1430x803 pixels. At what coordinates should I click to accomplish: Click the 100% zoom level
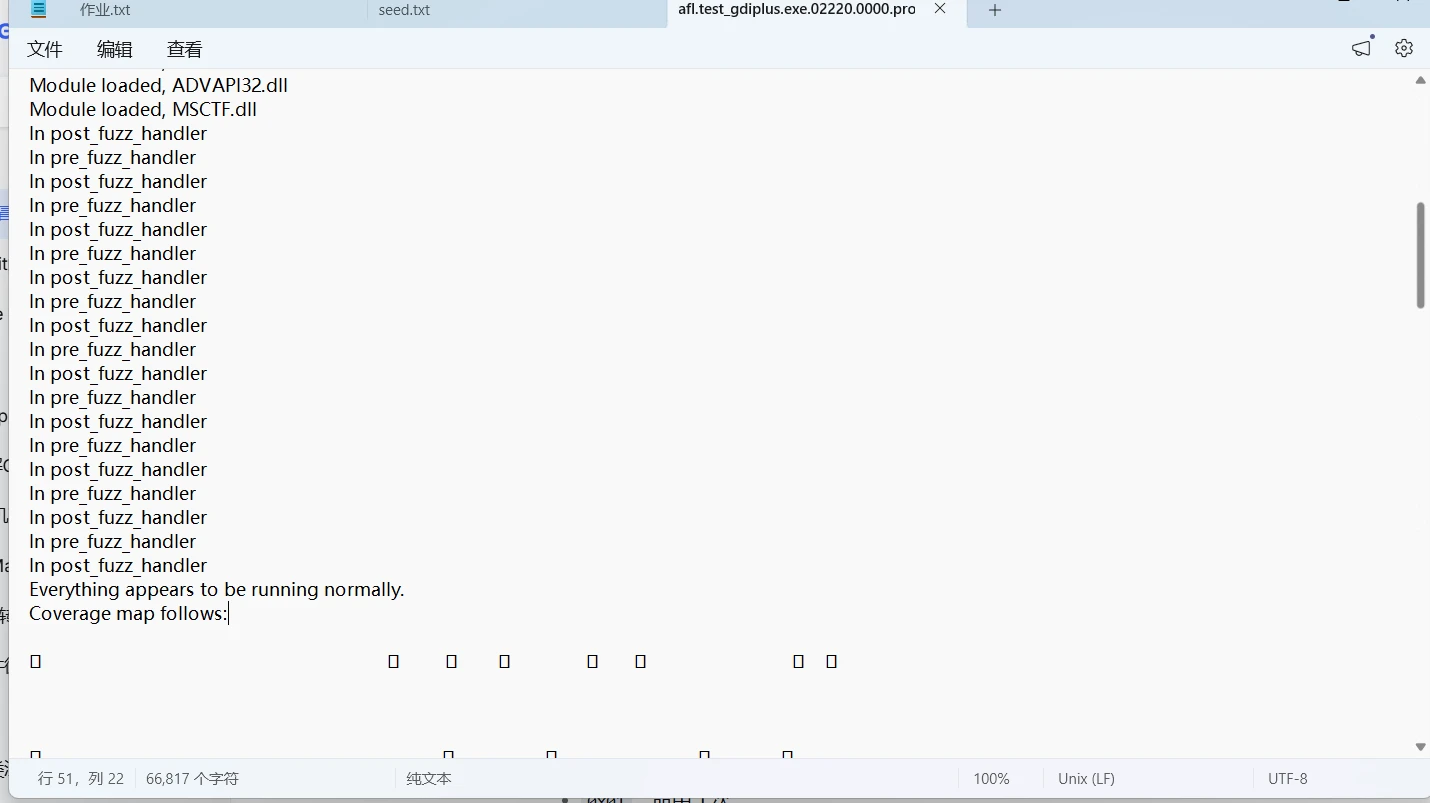pos(991,778)
